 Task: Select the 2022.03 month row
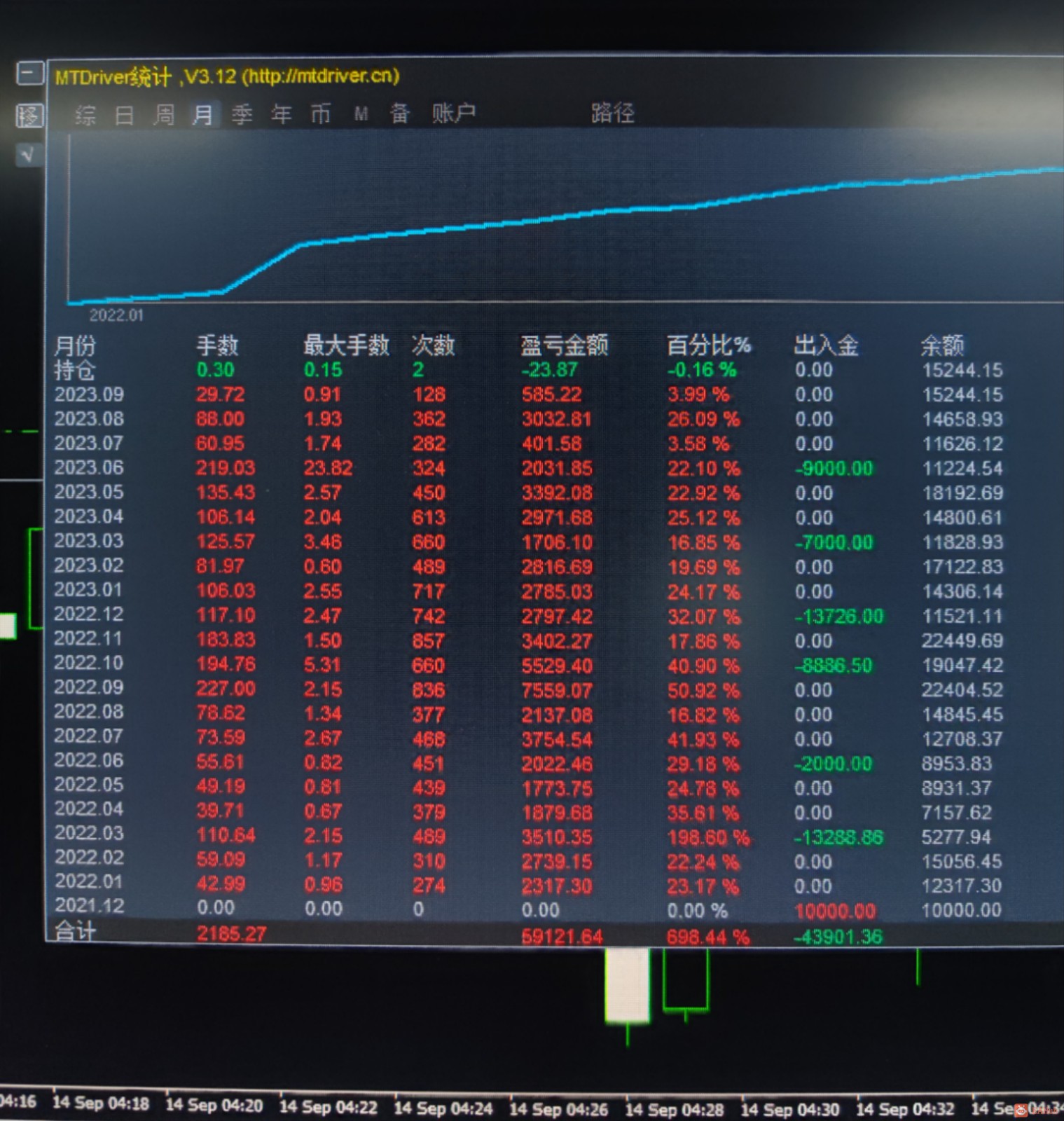point(529,836)
